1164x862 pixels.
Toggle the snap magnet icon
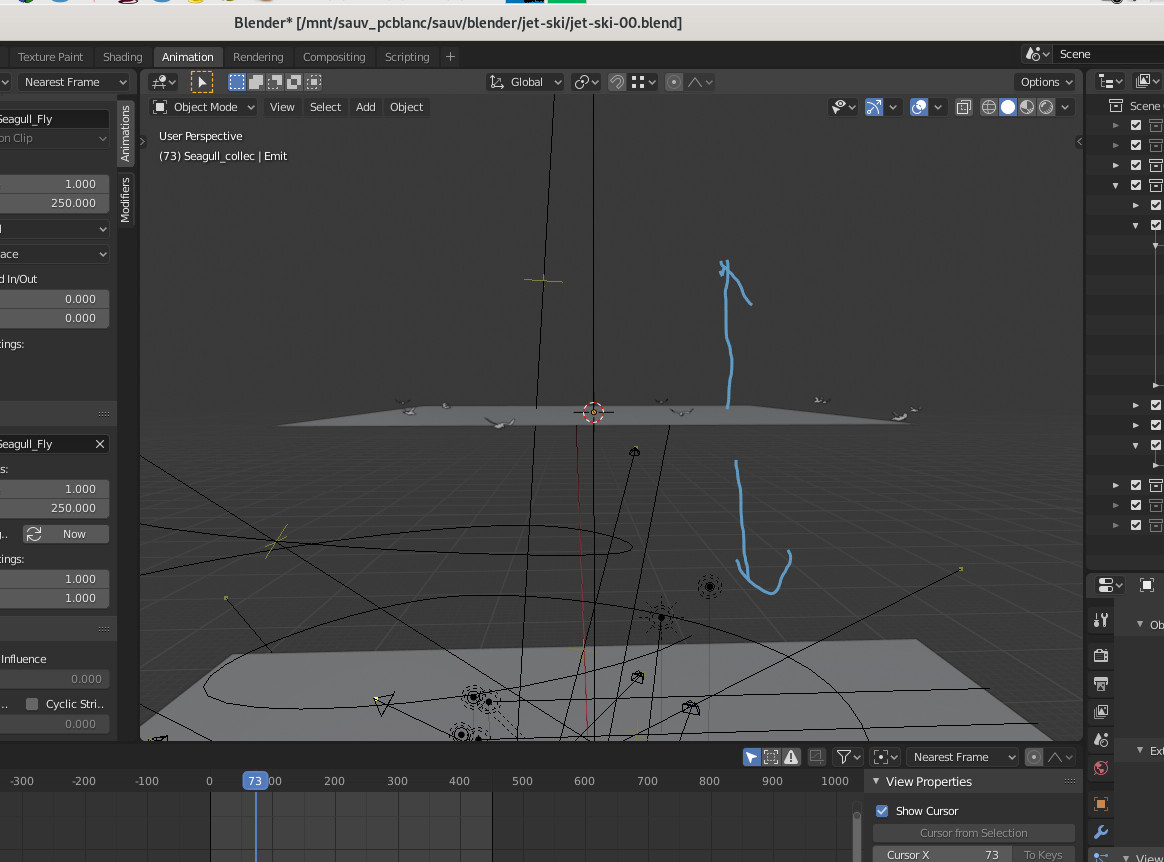(x=617, y=82)
